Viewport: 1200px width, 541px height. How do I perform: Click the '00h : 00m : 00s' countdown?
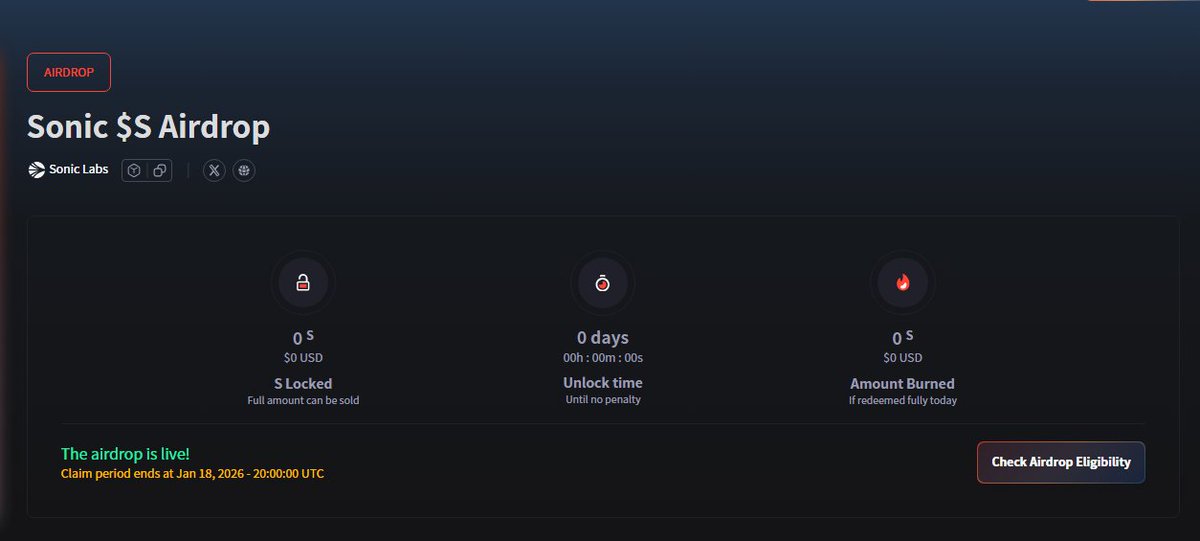click(603, 357)
